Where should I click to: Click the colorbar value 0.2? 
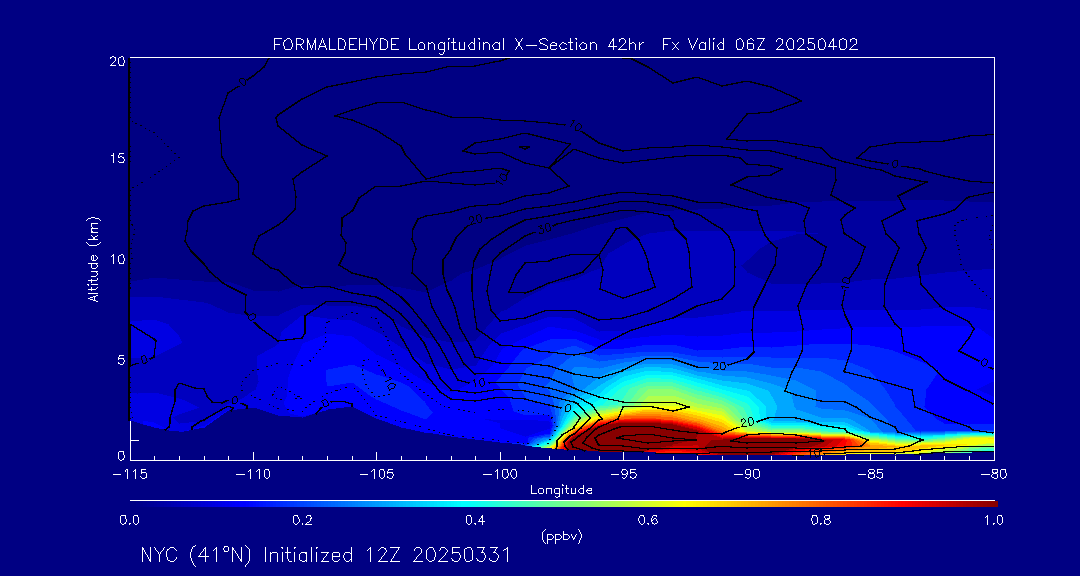[x=302, y=520]
